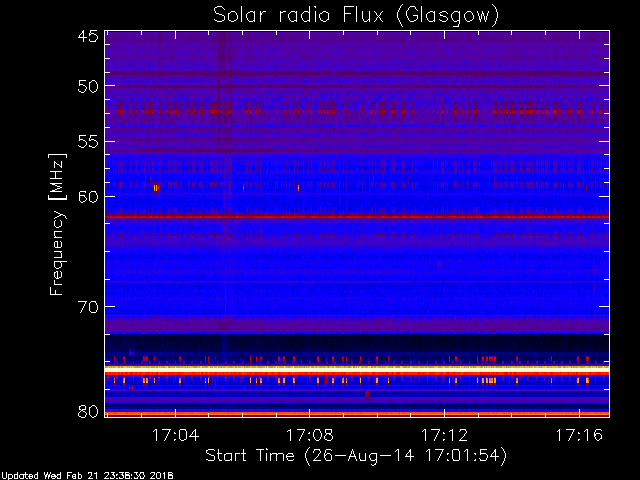This screenshot has height=480, width=640.
Task: Select the 55 frequency axis label
Action: pyautogui.click(x=88, y=142)
